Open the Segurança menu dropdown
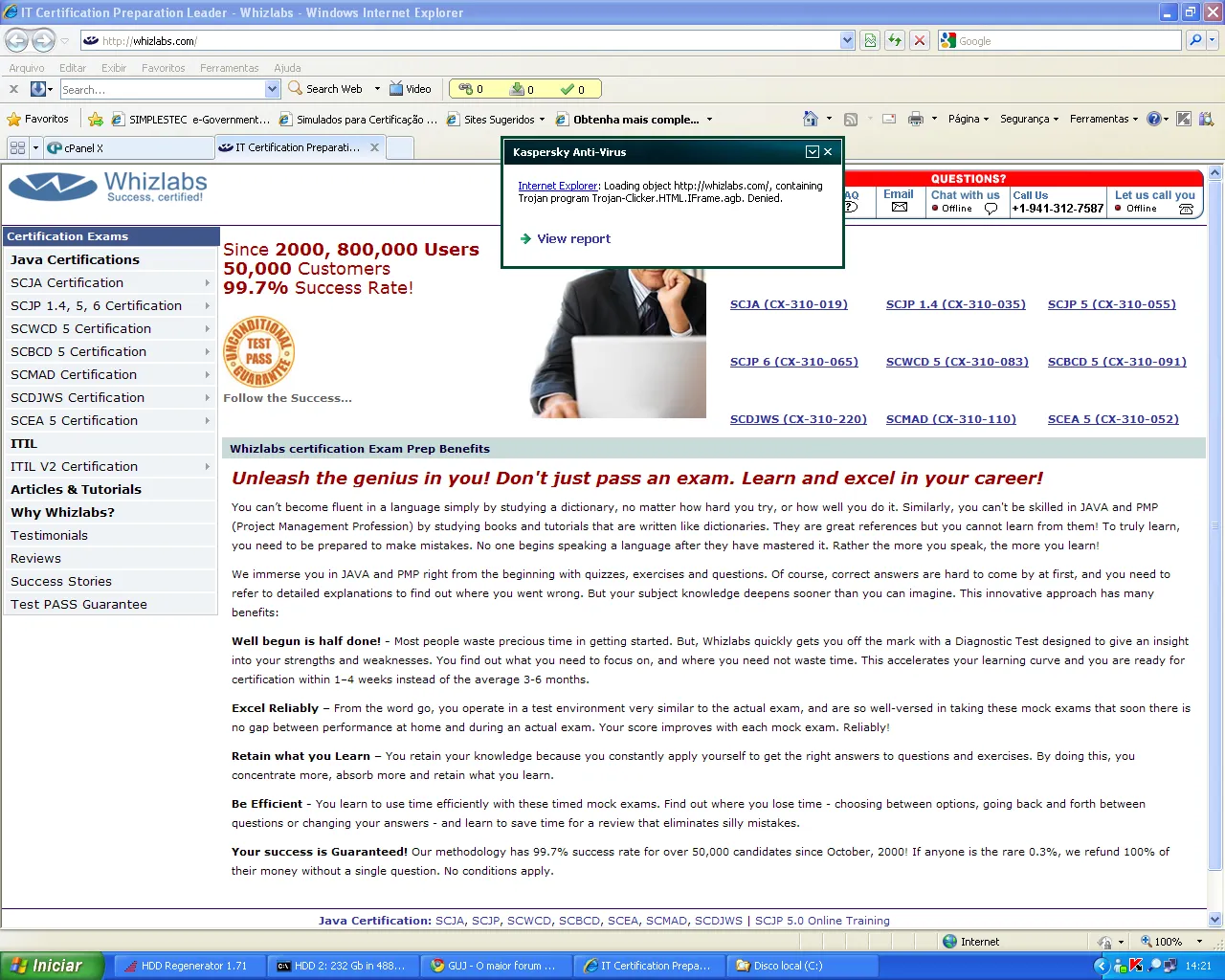 click(x=1030, y=119)
